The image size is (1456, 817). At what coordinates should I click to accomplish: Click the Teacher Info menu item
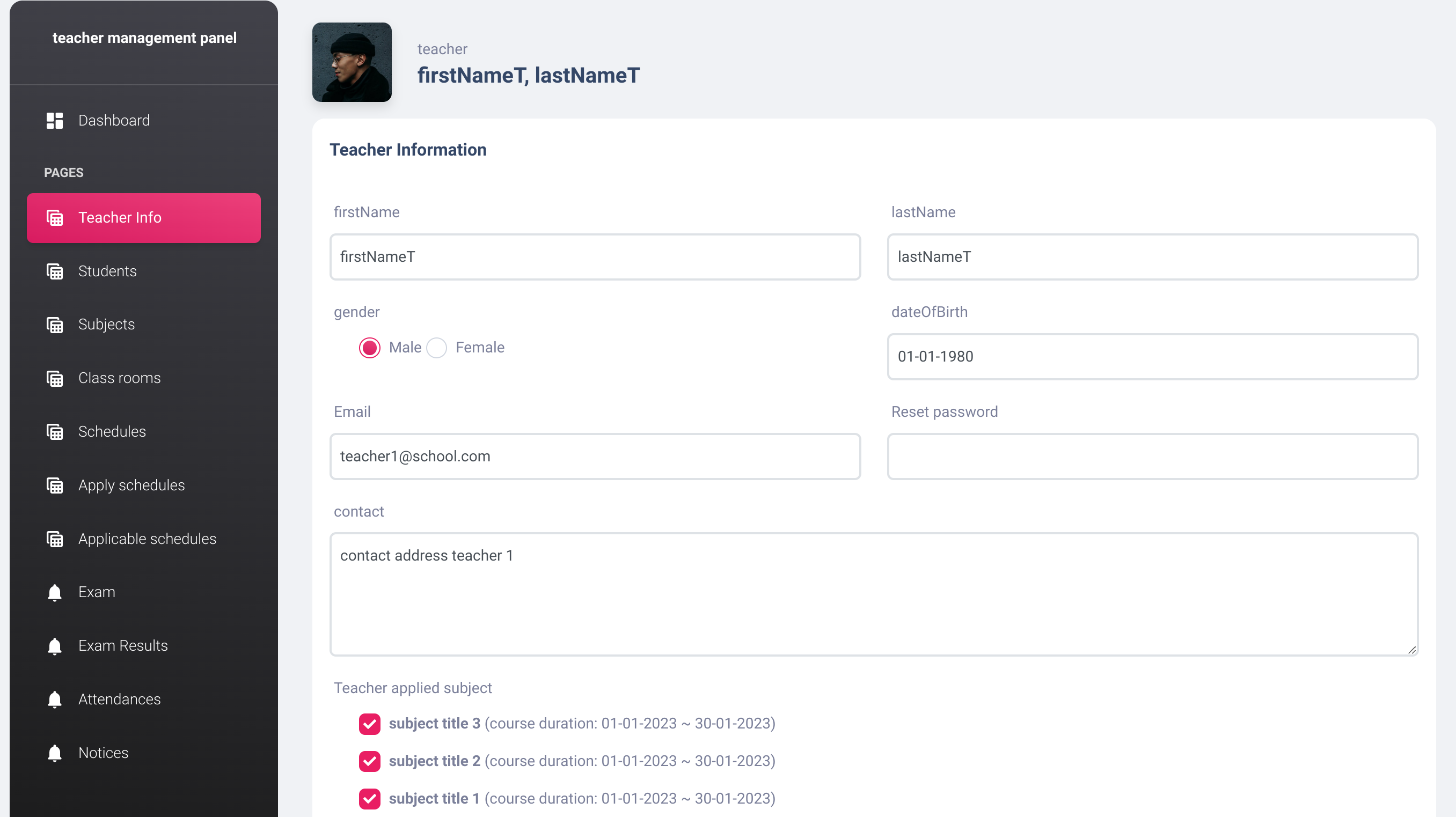(x=144, y=218)
